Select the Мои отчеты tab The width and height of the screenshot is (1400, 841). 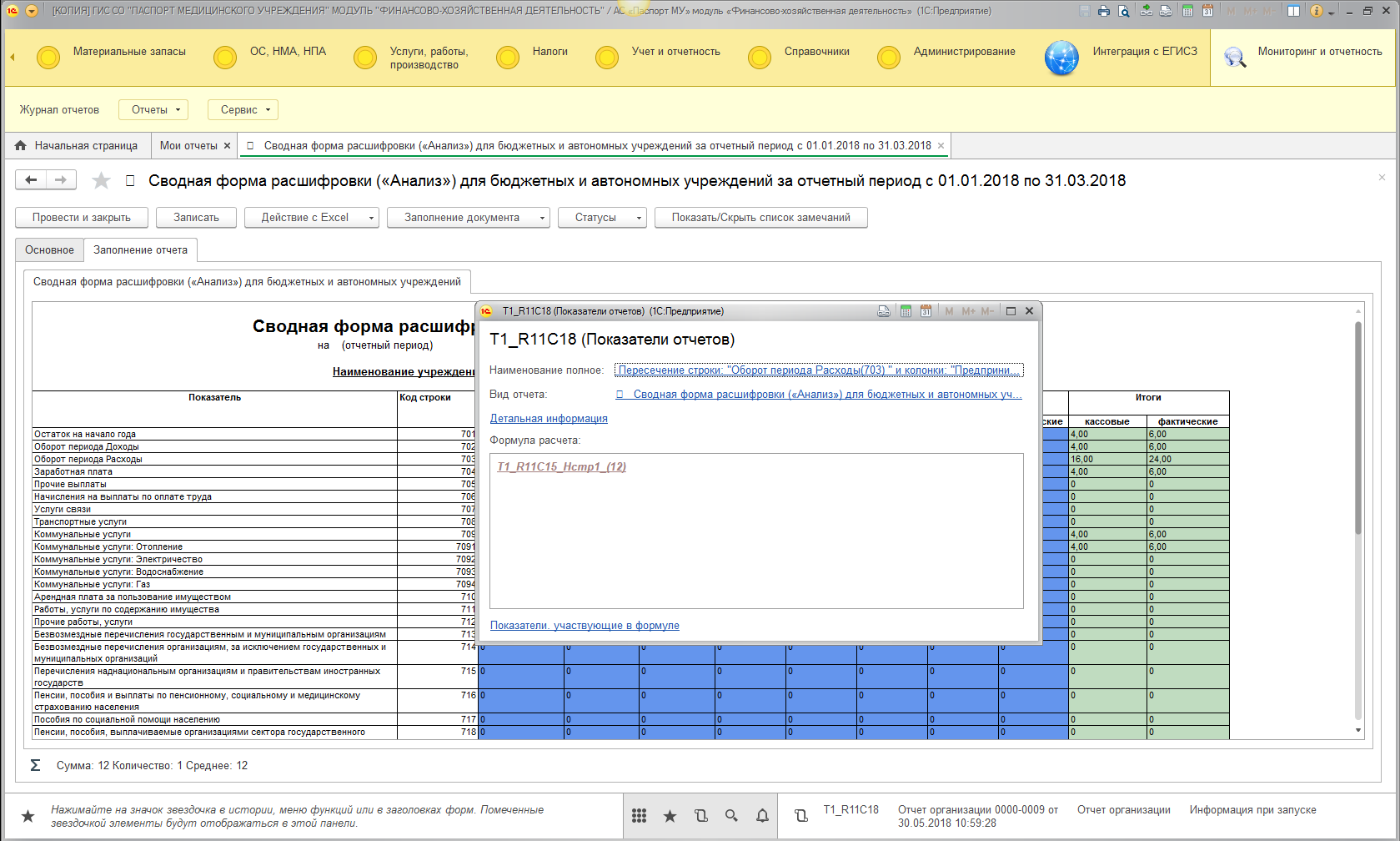pos(188,145)
